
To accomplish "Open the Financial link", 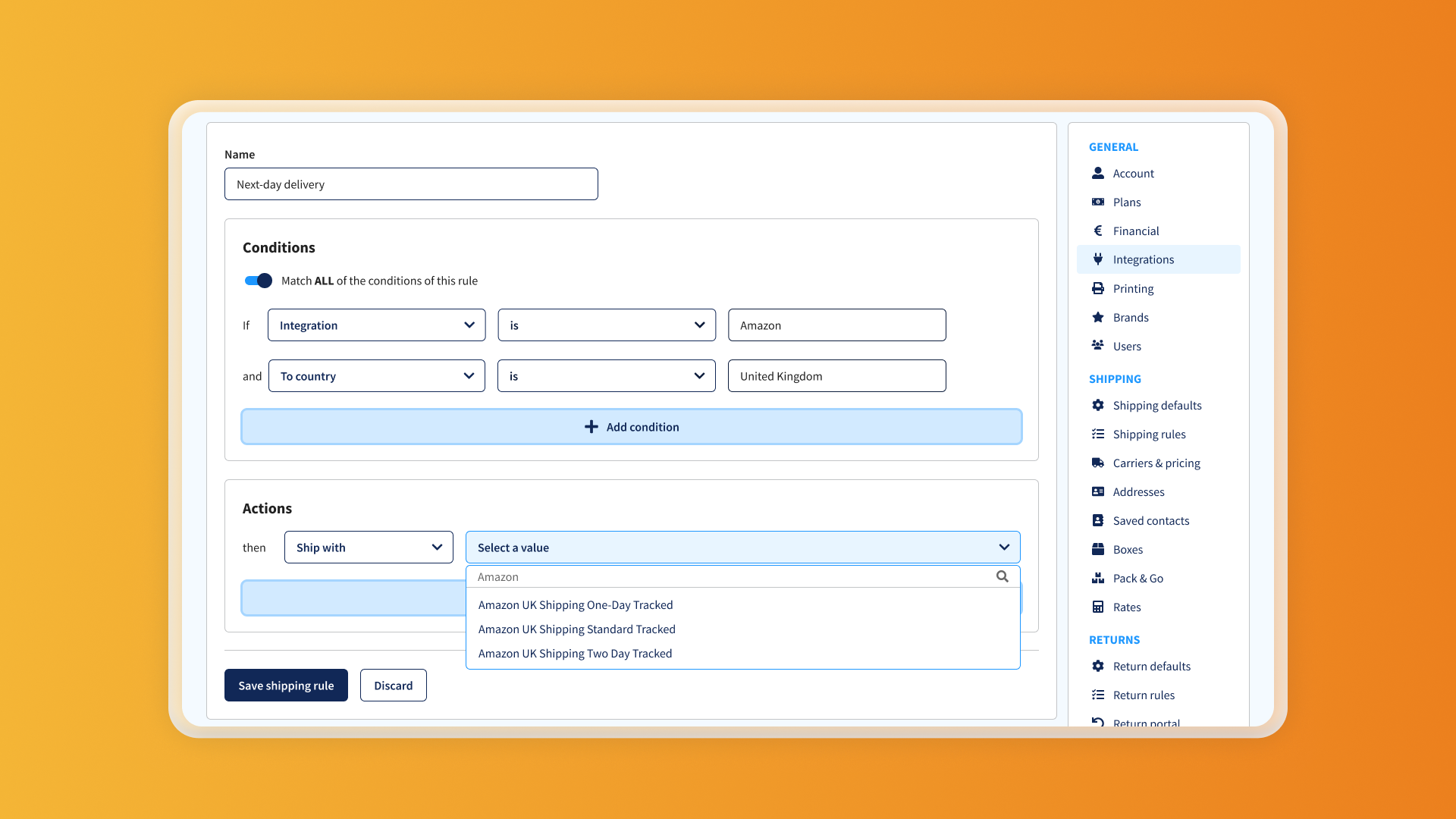I will pos(1135,231).
